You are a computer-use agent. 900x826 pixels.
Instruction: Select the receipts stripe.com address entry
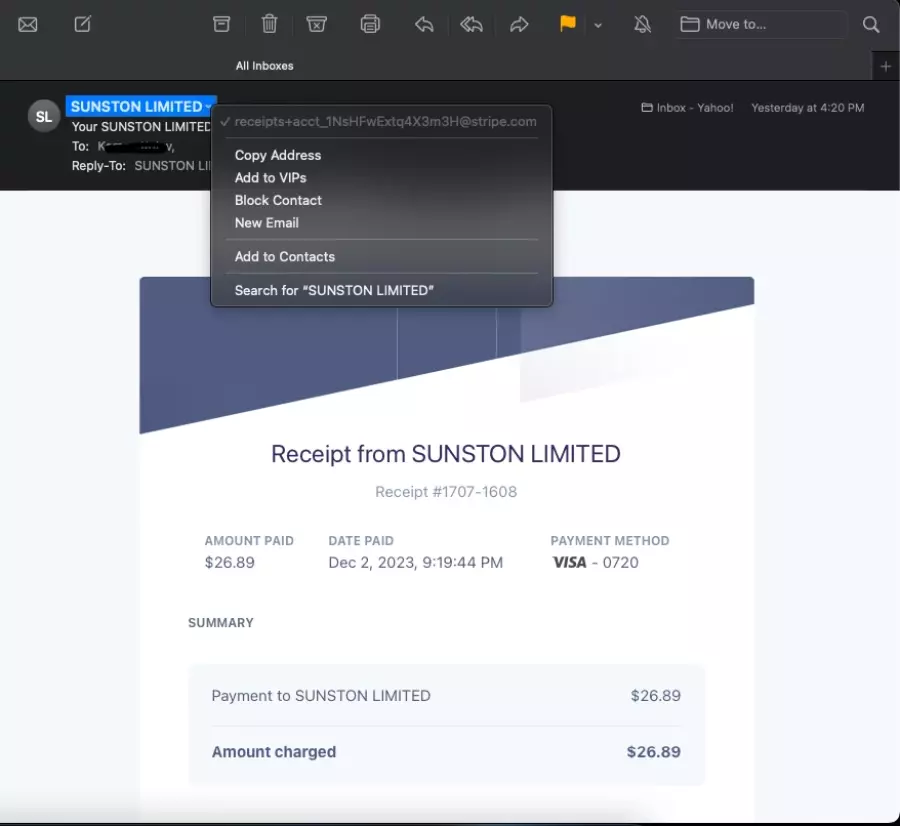382,122
